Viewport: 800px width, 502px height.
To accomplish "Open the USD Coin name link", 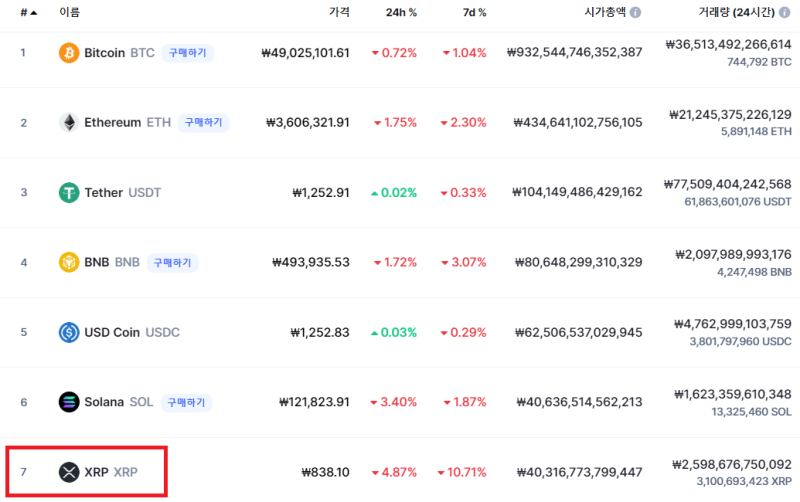I will click(112, 332).
